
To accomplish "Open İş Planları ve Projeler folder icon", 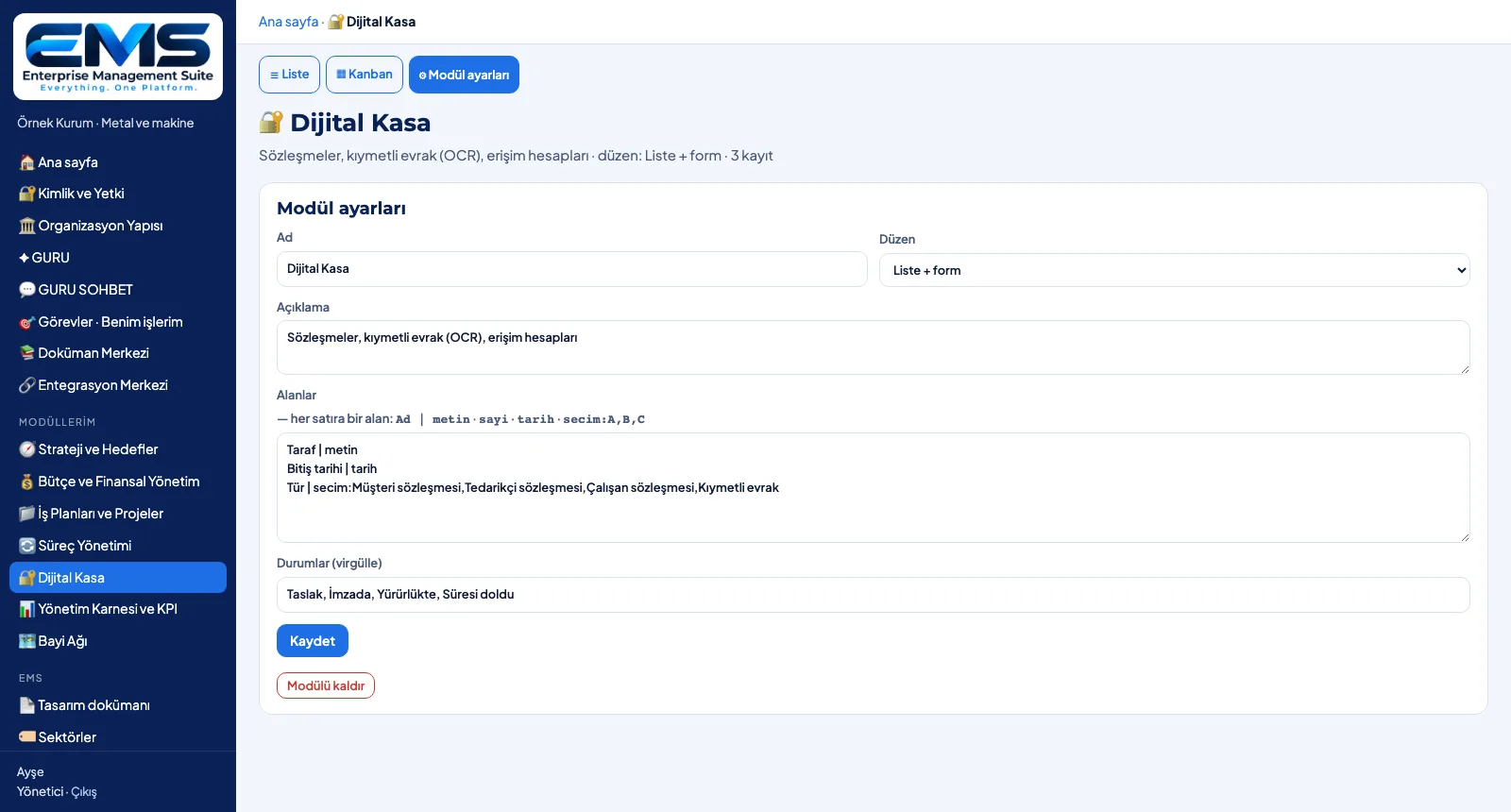I will 27,514.
